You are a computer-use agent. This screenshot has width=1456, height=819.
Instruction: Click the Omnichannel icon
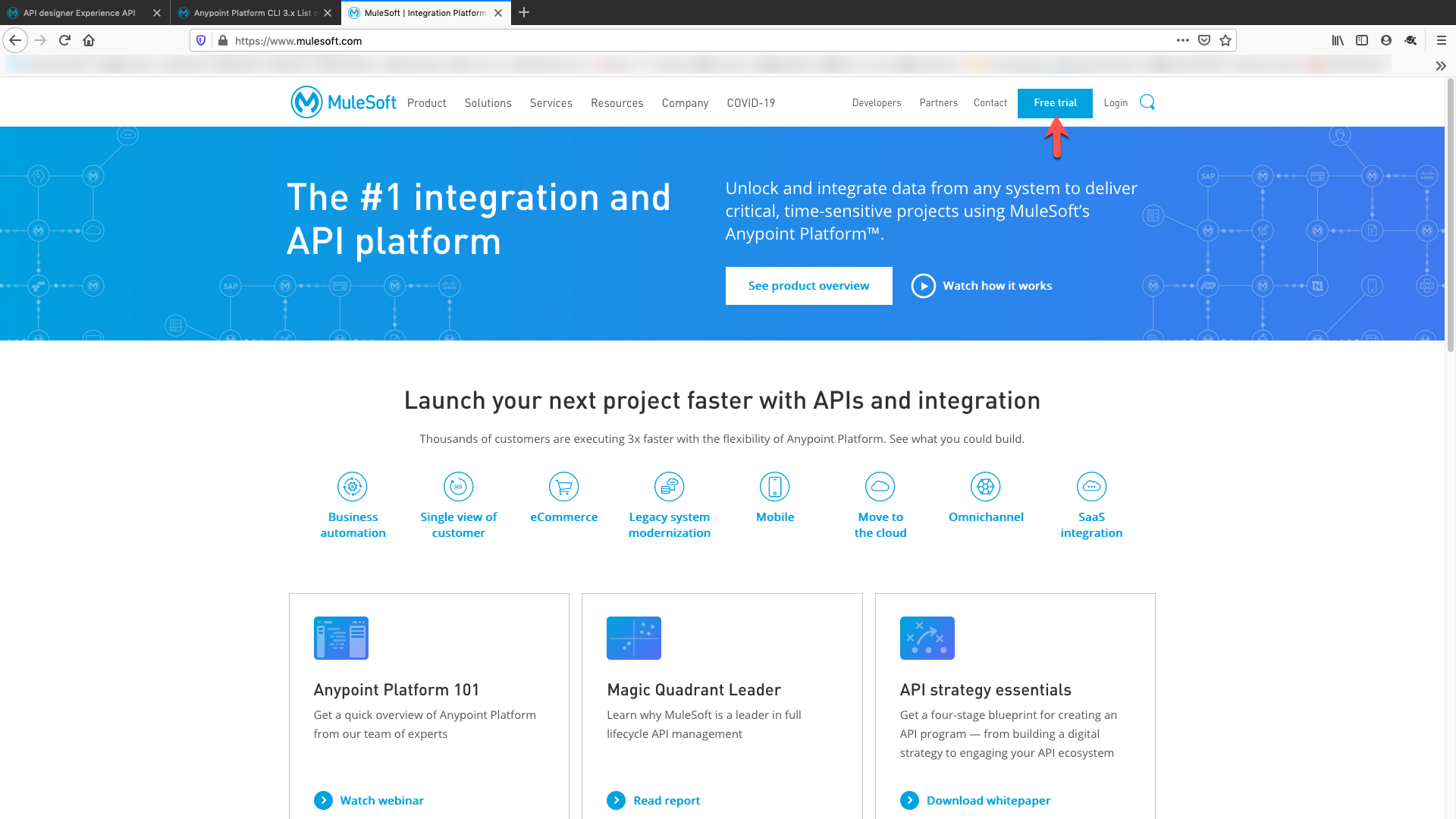click(986, 487)
